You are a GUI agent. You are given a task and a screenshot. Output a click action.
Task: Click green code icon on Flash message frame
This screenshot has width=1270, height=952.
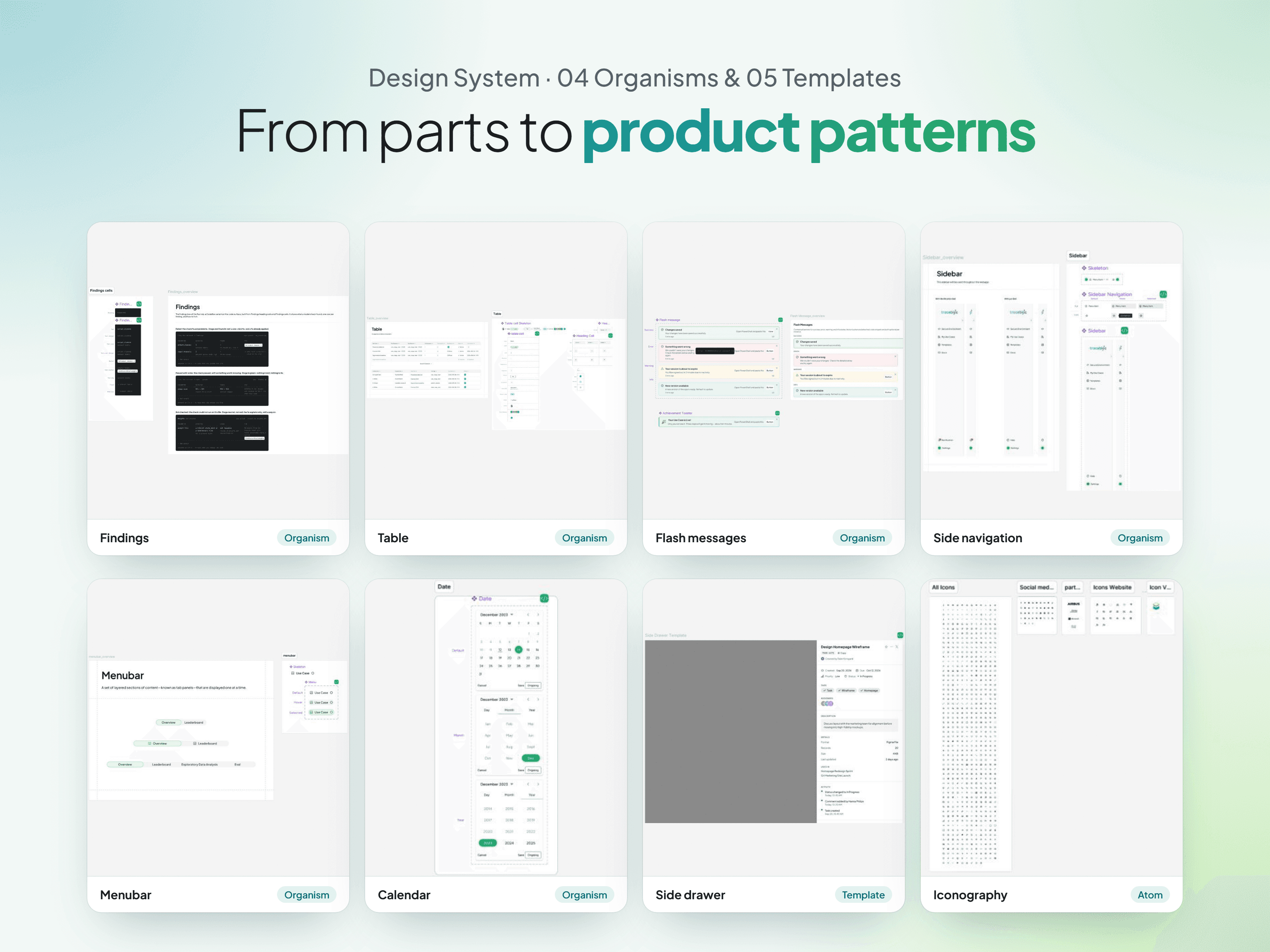click(780, 320)
